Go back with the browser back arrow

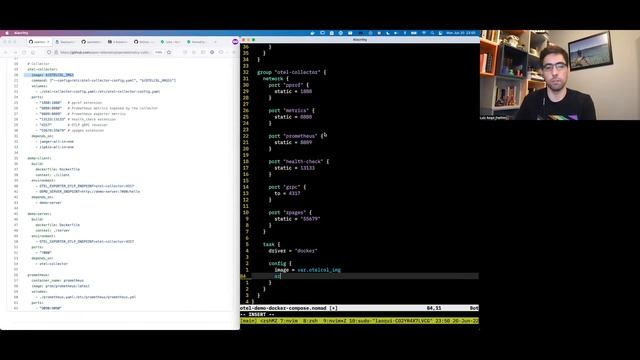pyautogui.click(x=6, y=52)
